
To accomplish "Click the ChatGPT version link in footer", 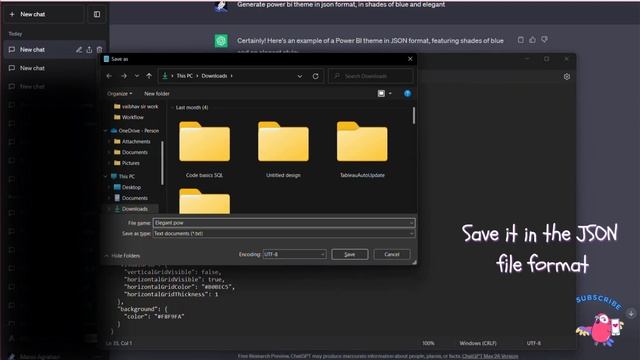I will click(490, 356).
